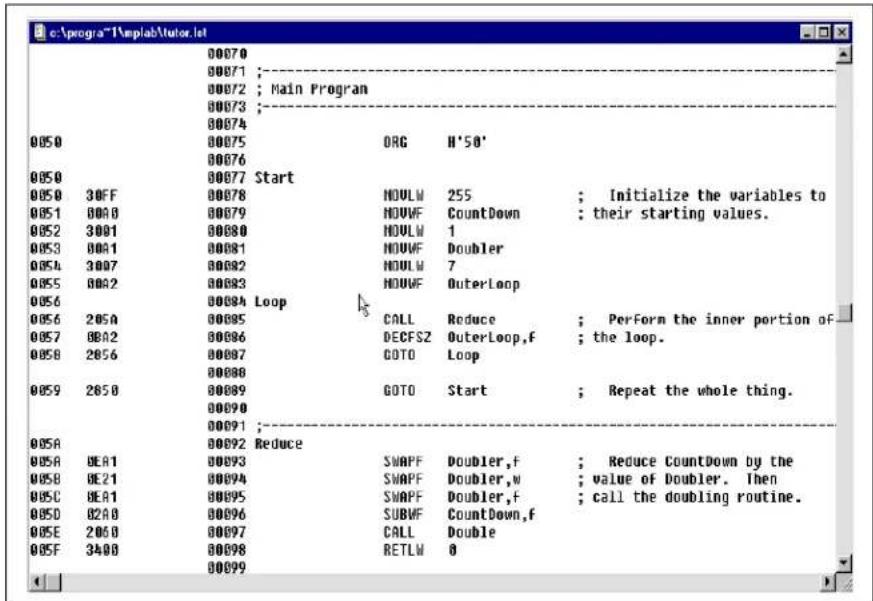Click the horizontal scrollbar right arrow
The image size is (873, 601).
828,583
